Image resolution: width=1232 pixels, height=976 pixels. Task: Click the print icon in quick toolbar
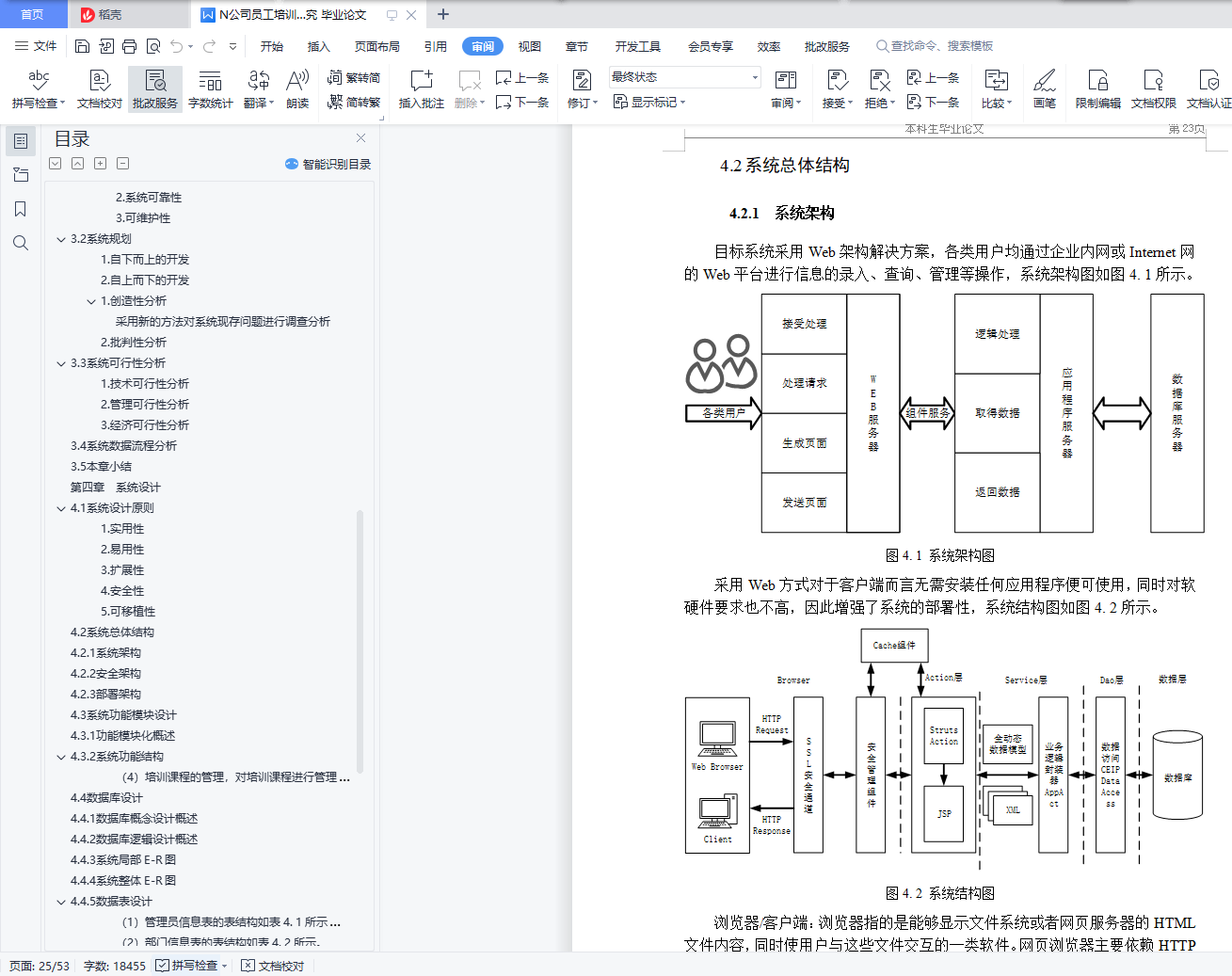click(129, 46)
